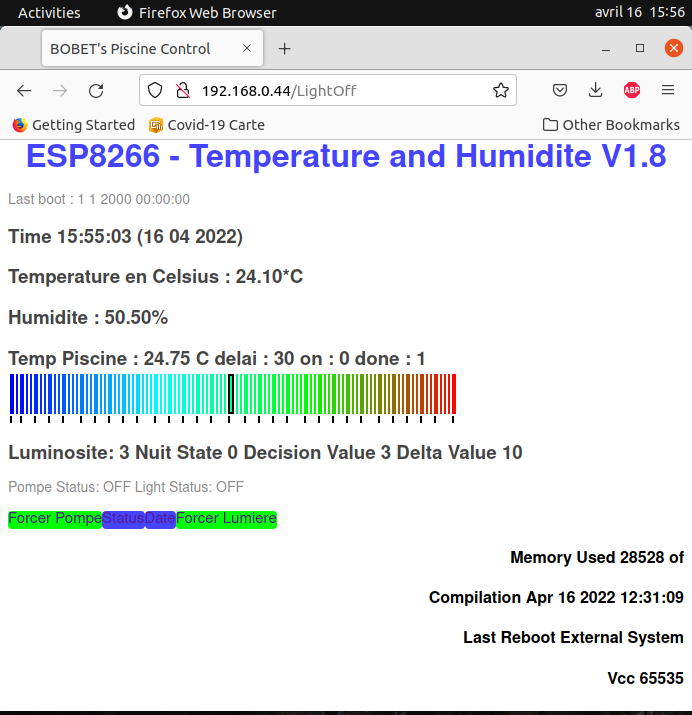
Task: Close the BOBET's Piscine Control tab
Action: tap(247, 48)
